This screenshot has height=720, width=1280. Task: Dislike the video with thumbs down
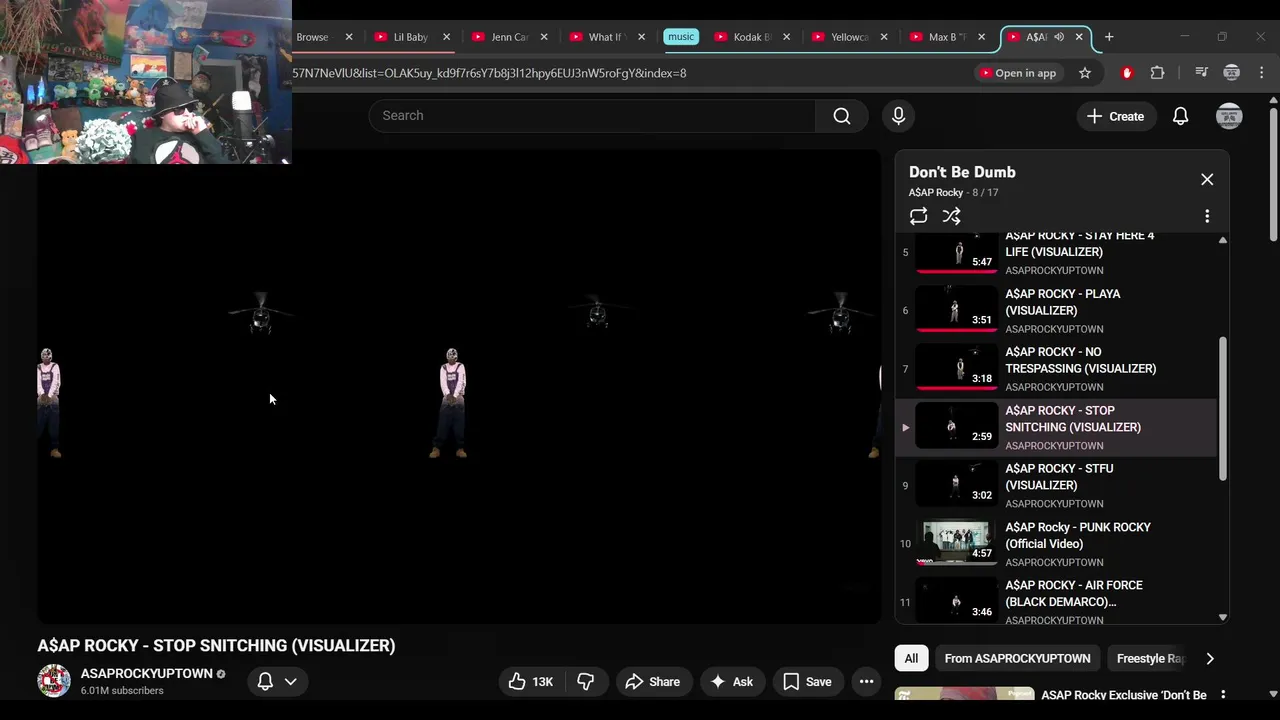click(586, 682)
